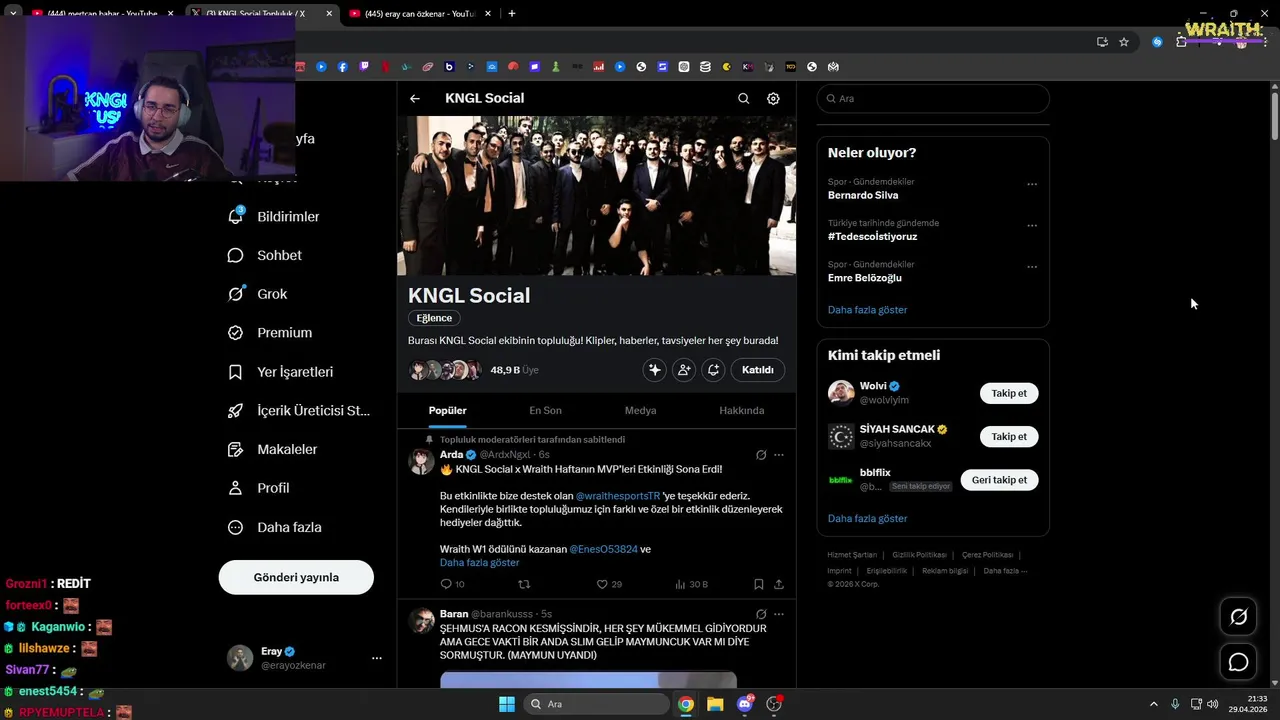Open floating Grok button at bottom right
This screenshot has width=1280, height=720.
pyautogui.click(x=1238, y=617)
